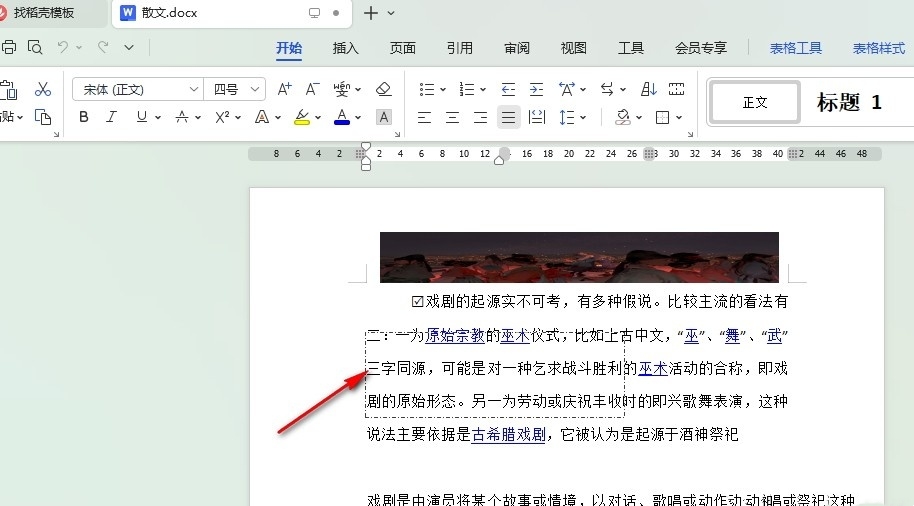
Task: Decrease indent icon
Action: pyautogui.click(x=508, y=89)
